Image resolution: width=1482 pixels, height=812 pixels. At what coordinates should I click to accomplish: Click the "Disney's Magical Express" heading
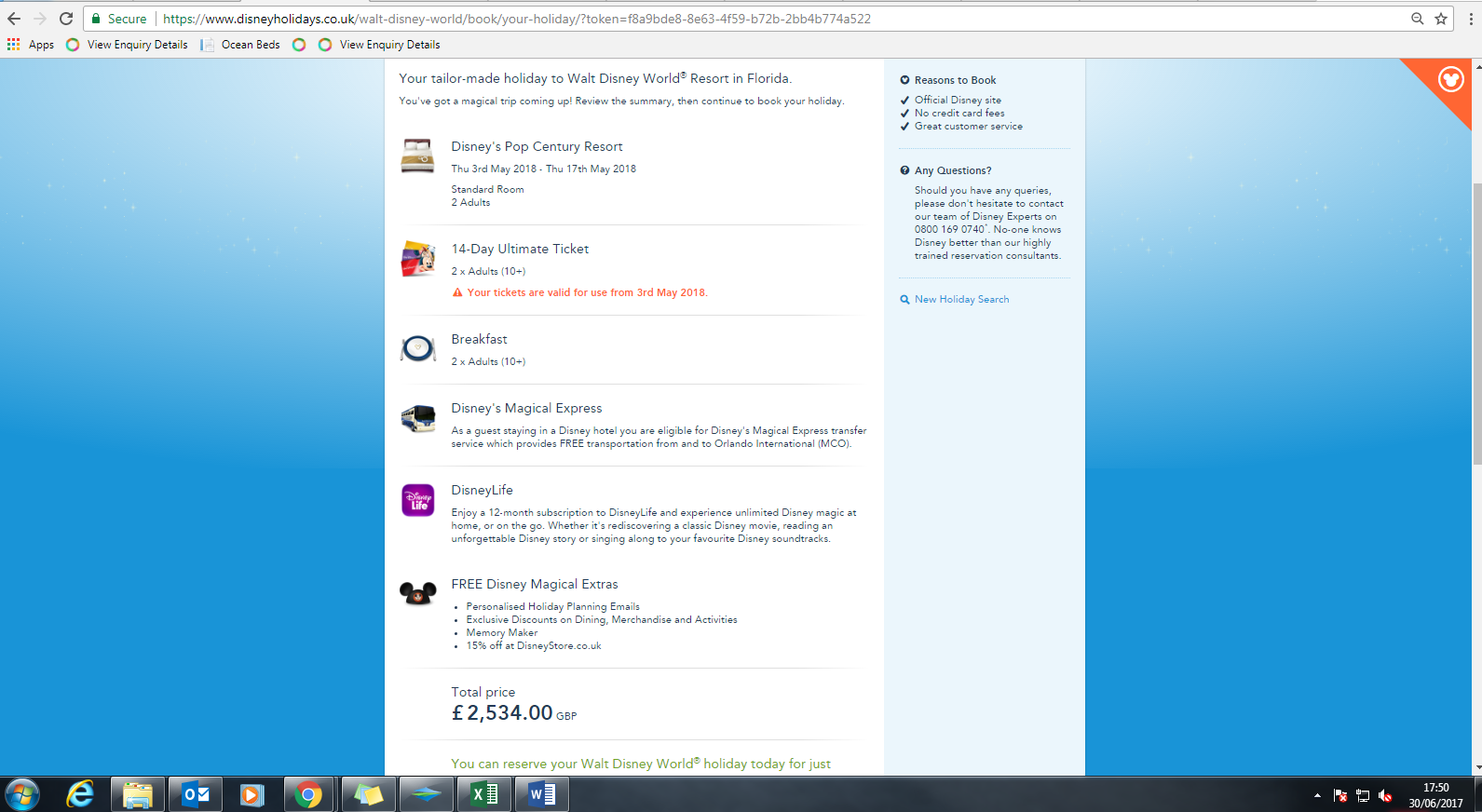point(526,409)
